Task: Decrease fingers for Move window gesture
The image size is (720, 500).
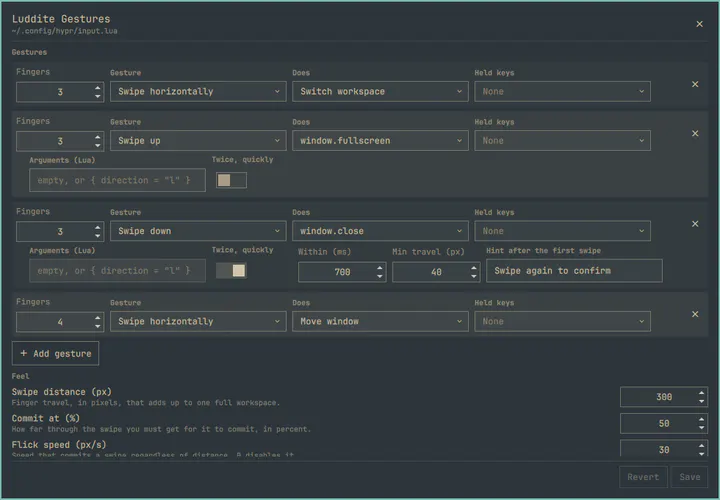Action: tap(97, 326)
